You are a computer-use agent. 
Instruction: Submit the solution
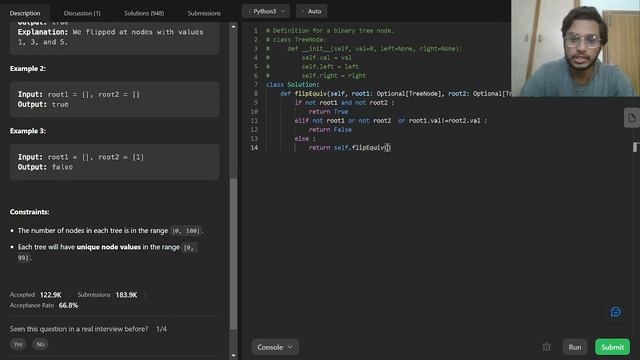click(612, 347)
